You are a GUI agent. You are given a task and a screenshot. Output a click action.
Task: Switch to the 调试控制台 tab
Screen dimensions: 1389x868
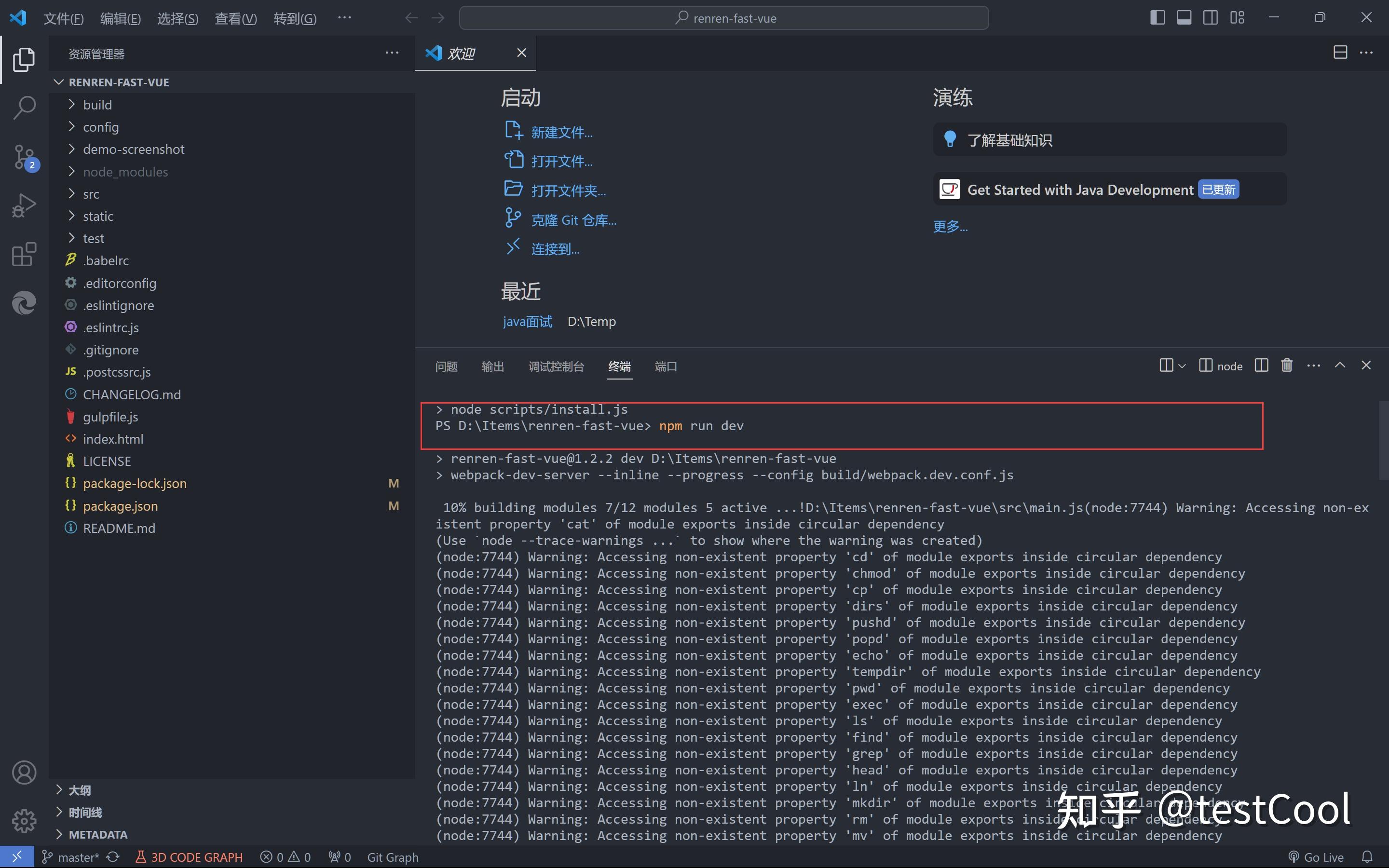[x=556, y=366]
